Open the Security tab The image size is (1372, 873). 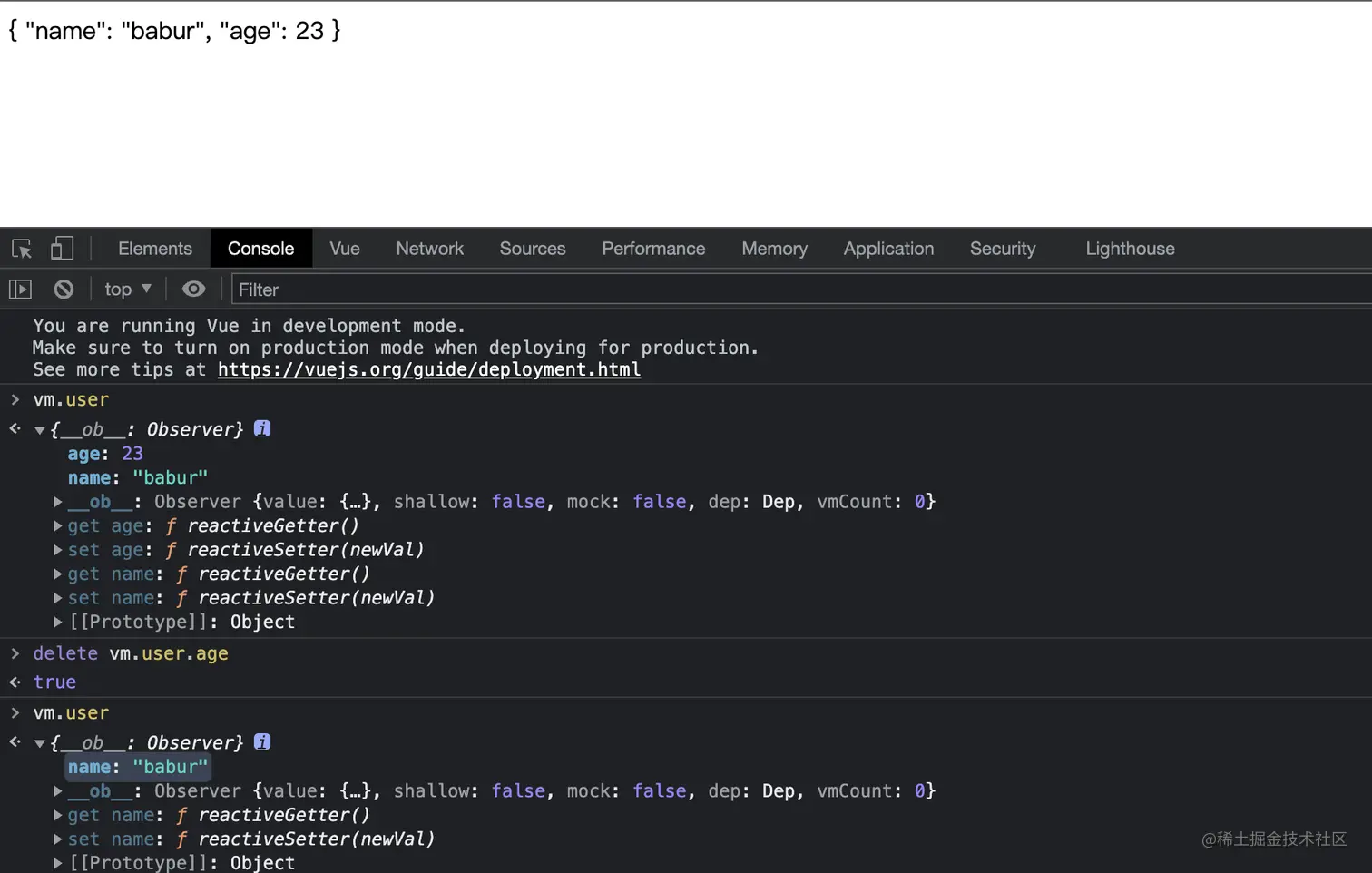(x=1003, y=249)
